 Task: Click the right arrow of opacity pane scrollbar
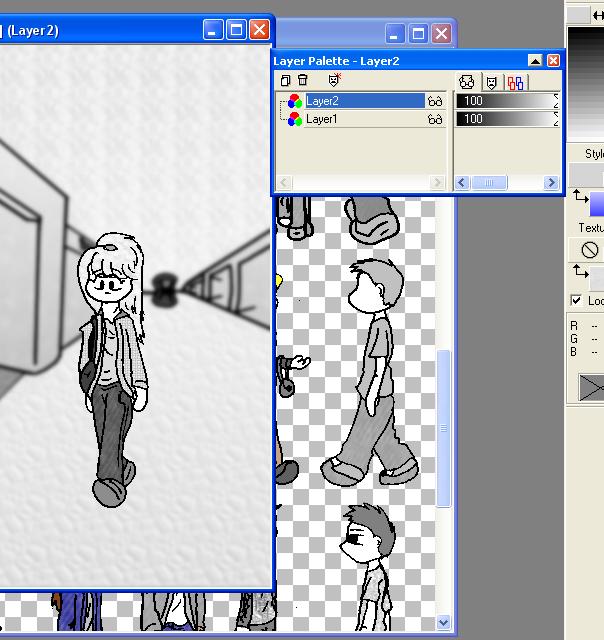pos(551,182)
